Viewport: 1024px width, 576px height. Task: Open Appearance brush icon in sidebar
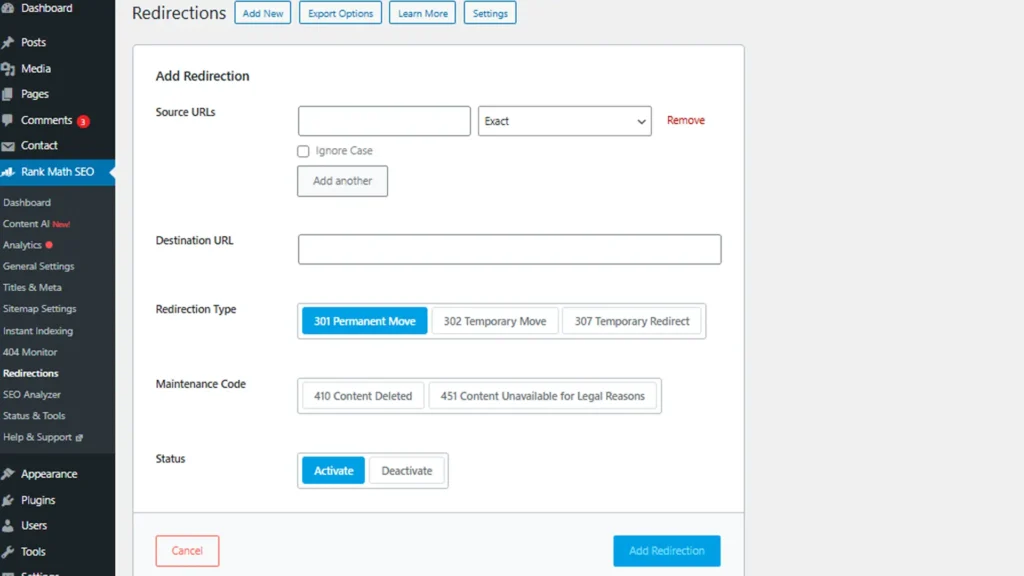(x=8, y=474)
